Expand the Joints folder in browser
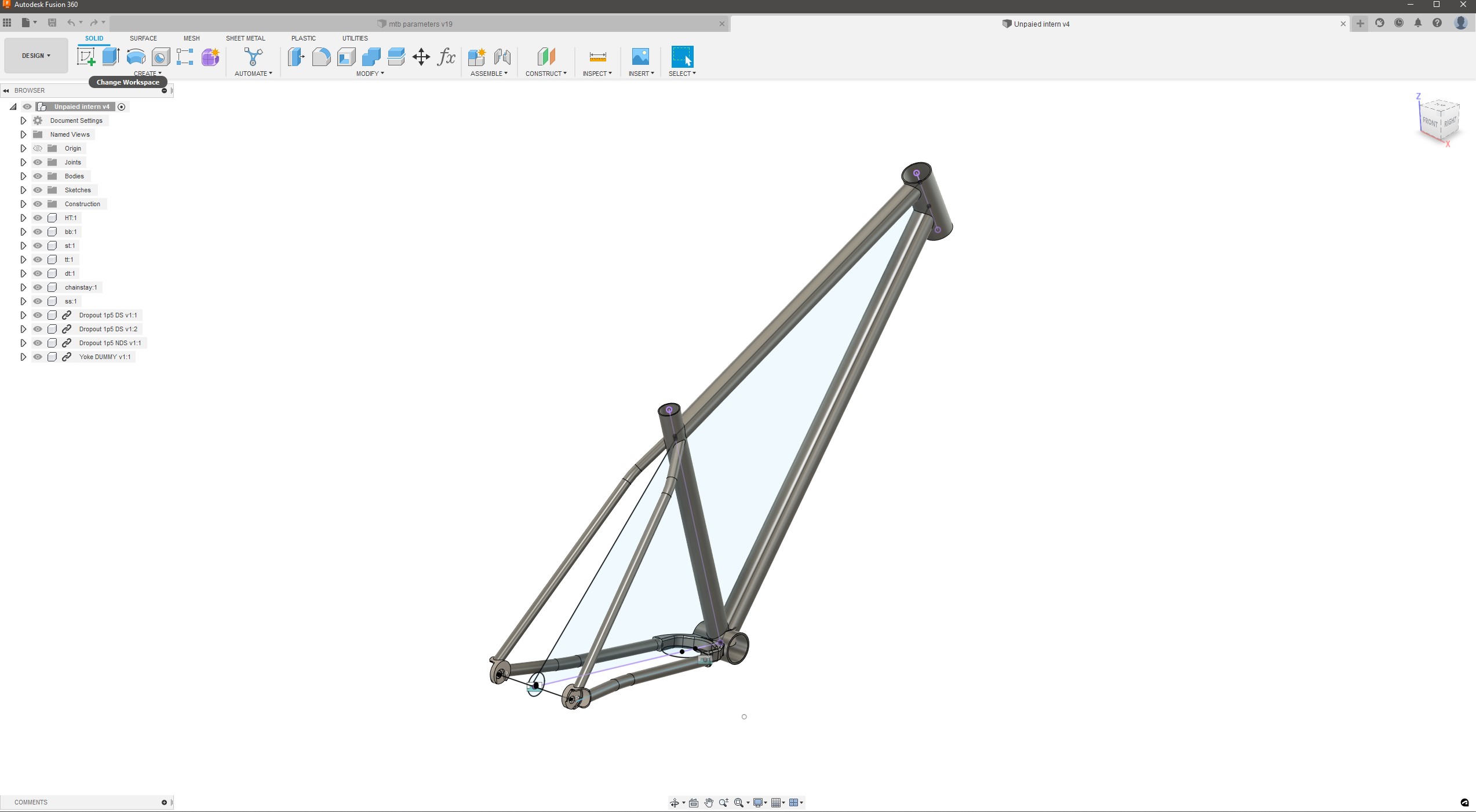This screenshot has height=812, width=1476. click(x=24, y=162)
